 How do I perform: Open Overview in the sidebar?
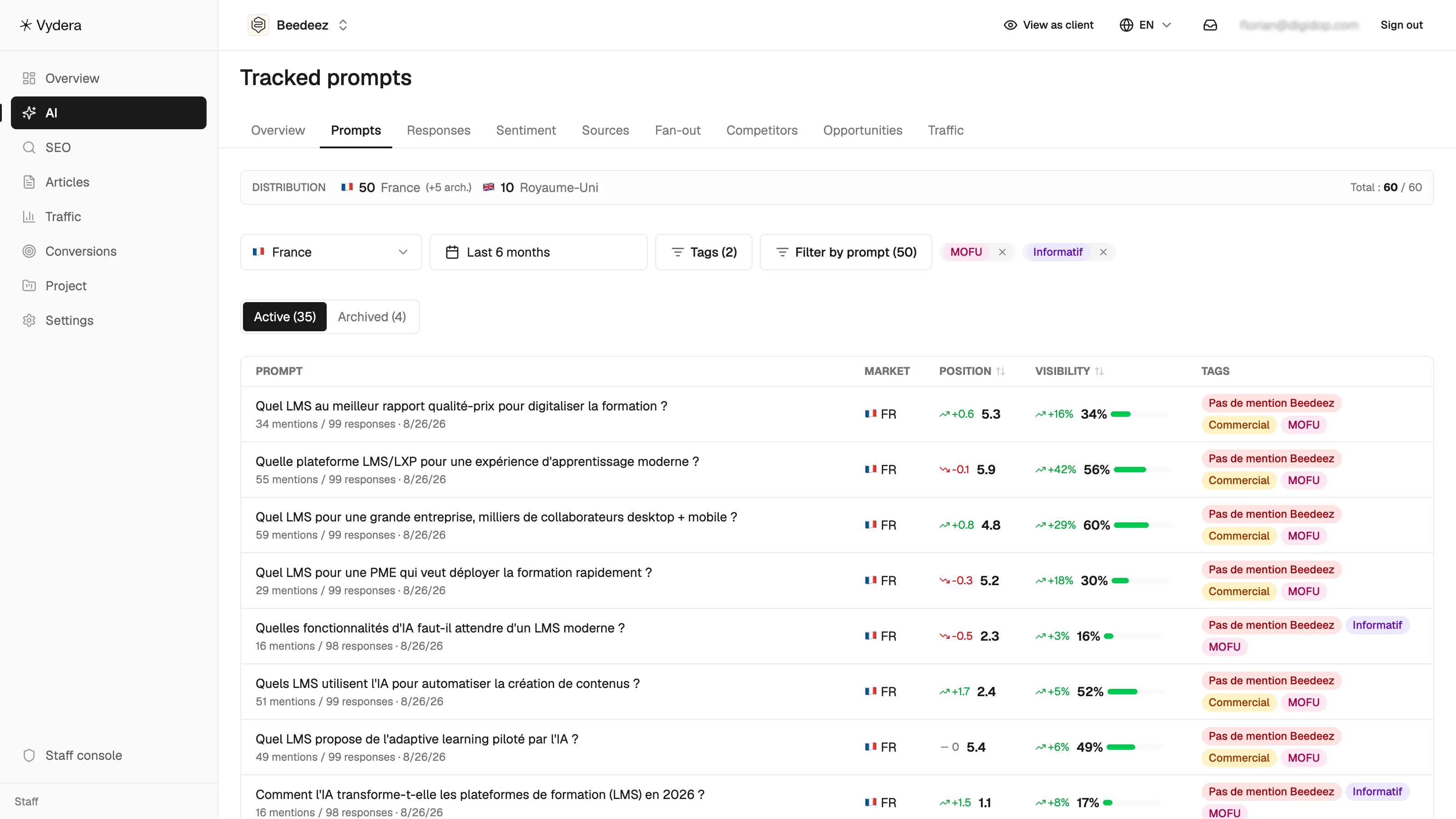tap(109, 78)
